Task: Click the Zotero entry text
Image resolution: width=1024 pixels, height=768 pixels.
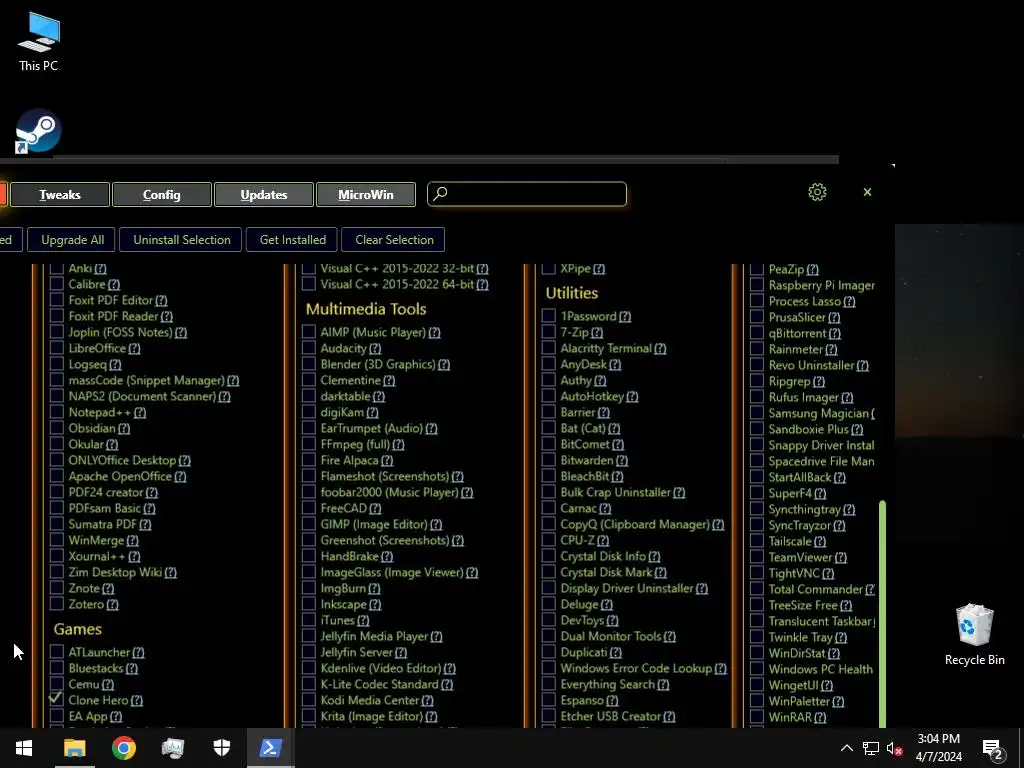Action: [86, 604]
